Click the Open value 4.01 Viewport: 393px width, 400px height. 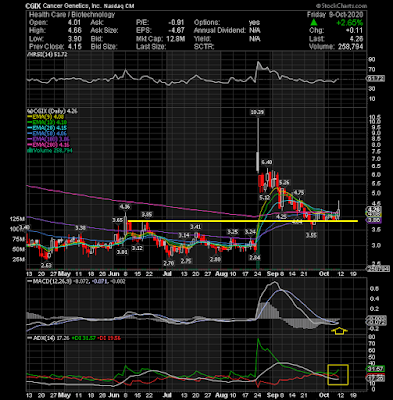[x=74, y=22]
